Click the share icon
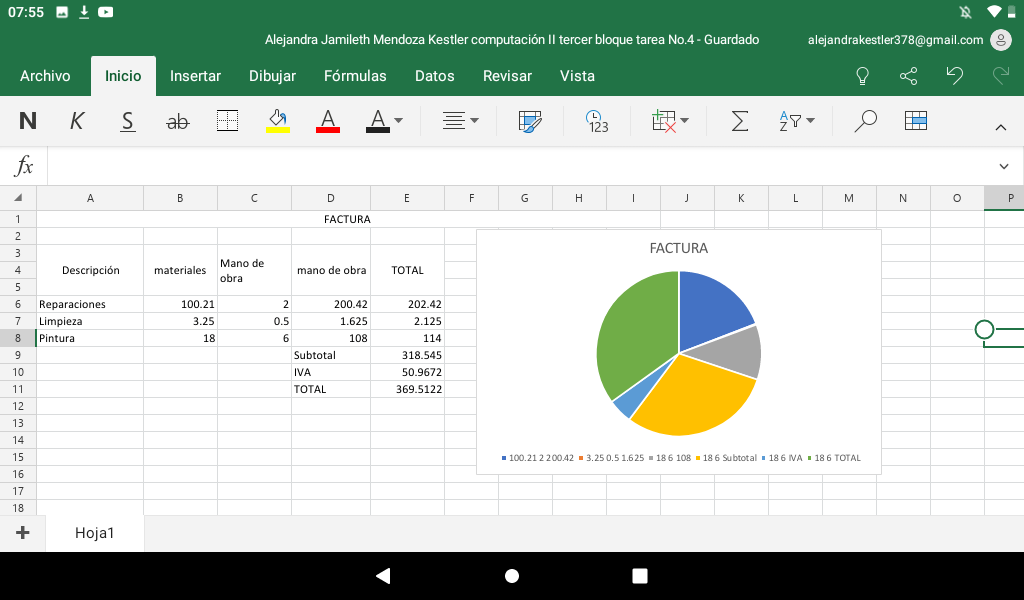1024x600 pixels. (x=908, y=76)
